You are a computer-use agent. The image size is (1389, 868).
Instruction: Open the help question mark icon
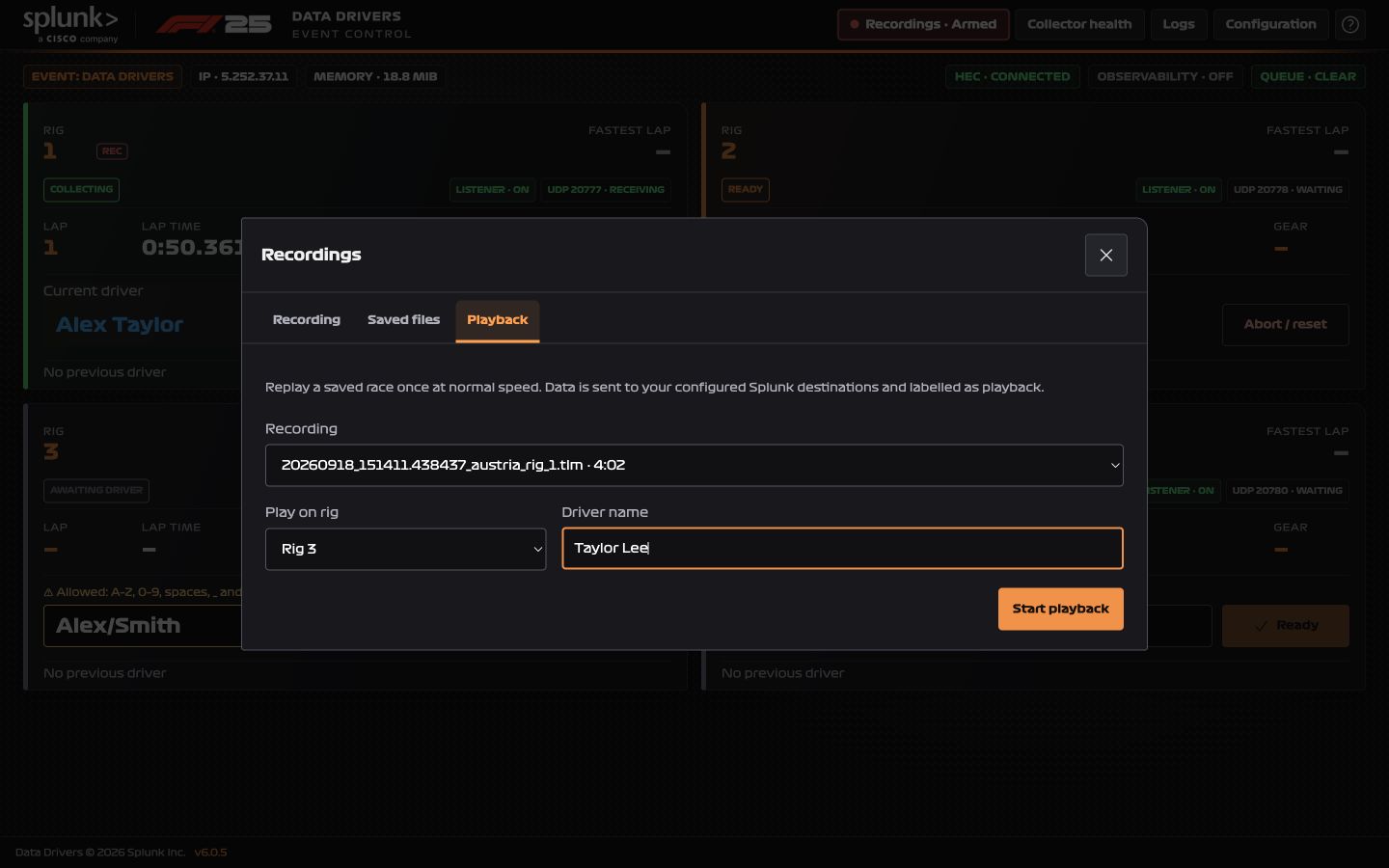tap(1350, 25)
